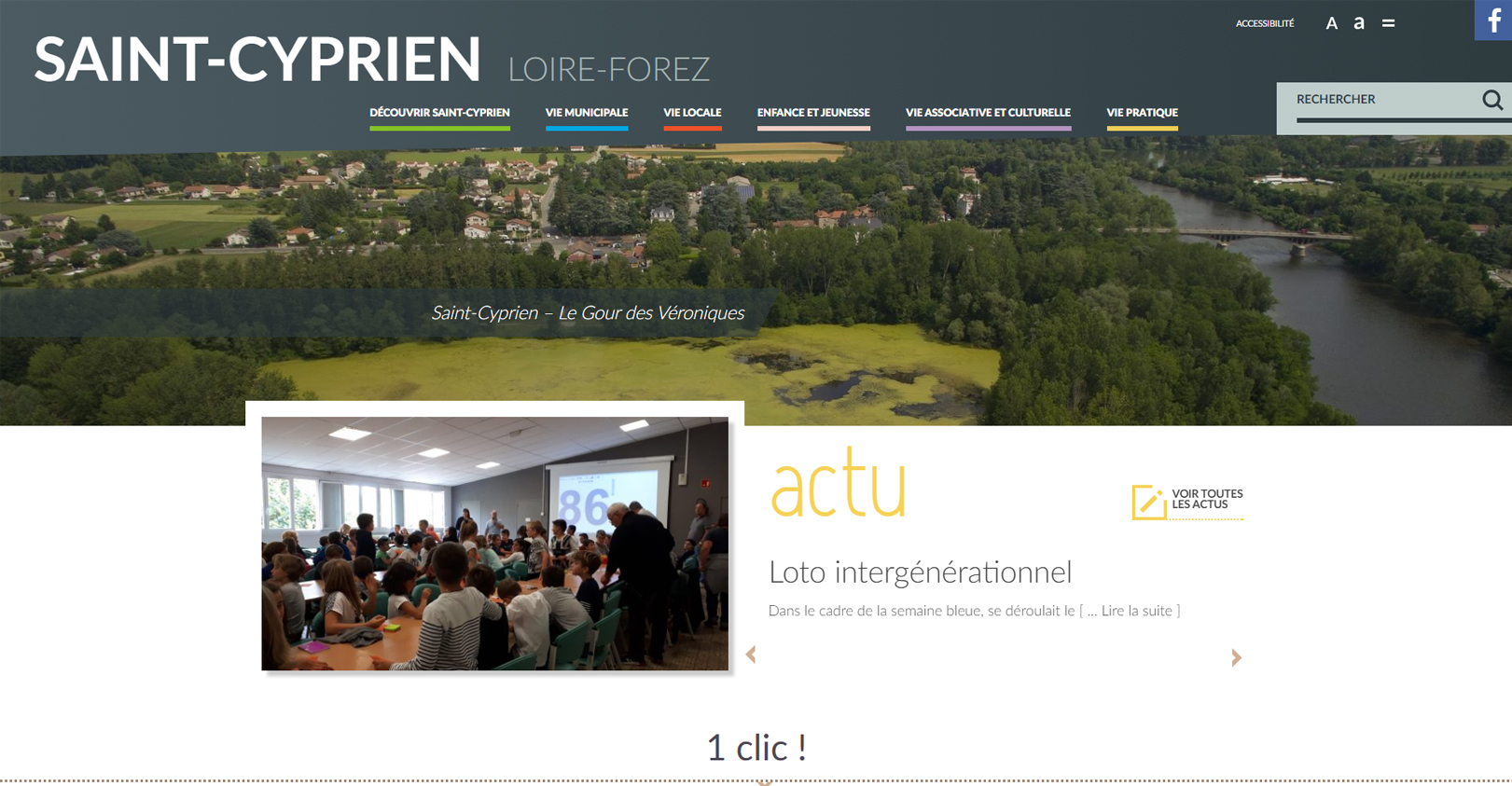This screenshot has height=786, width=1512.
Task: Click Lire la suite link
Action: pyautogui.click(x=1136, y=611)
